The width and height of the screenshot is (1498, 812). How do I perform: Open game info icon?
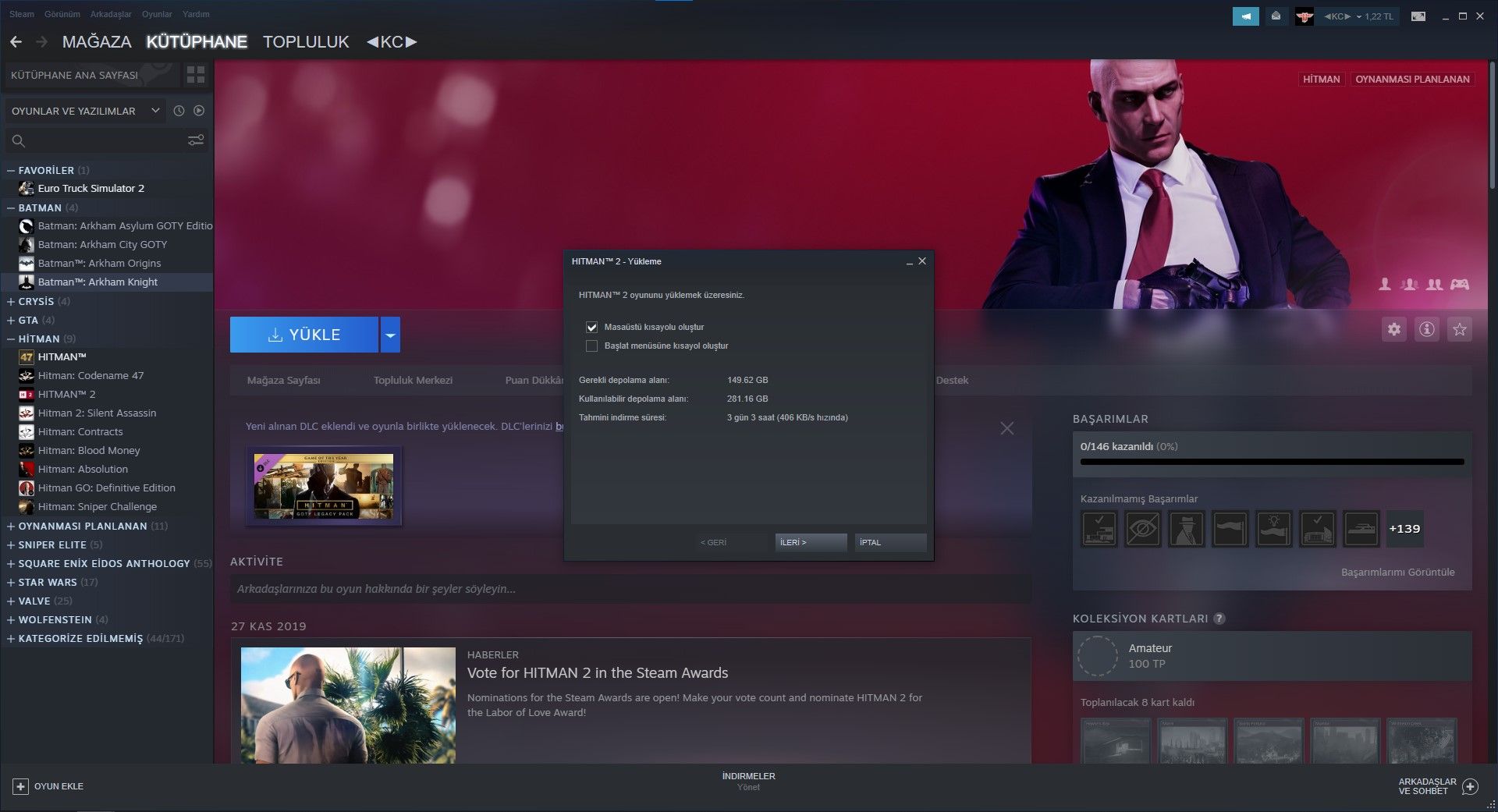pos(1427,329)
